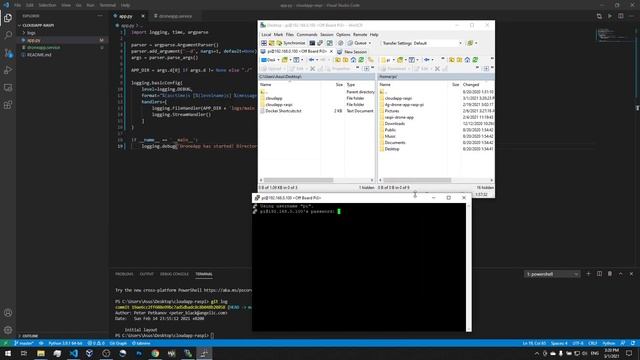Open droneapp.service in VS Code explorer
The image size is (640, 360).
pos(43,48)
